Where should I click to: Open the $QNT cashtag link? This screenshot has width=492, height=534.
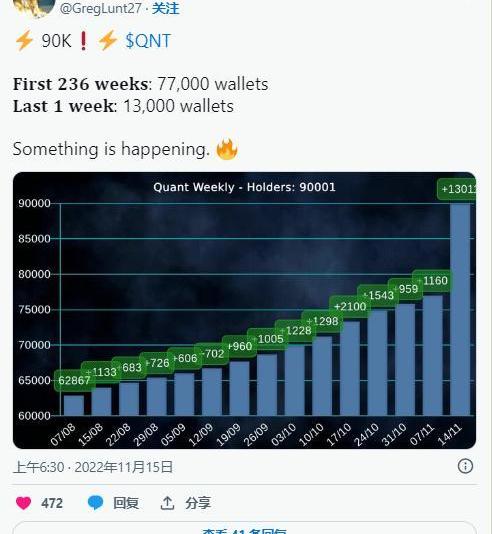(148, 41)
